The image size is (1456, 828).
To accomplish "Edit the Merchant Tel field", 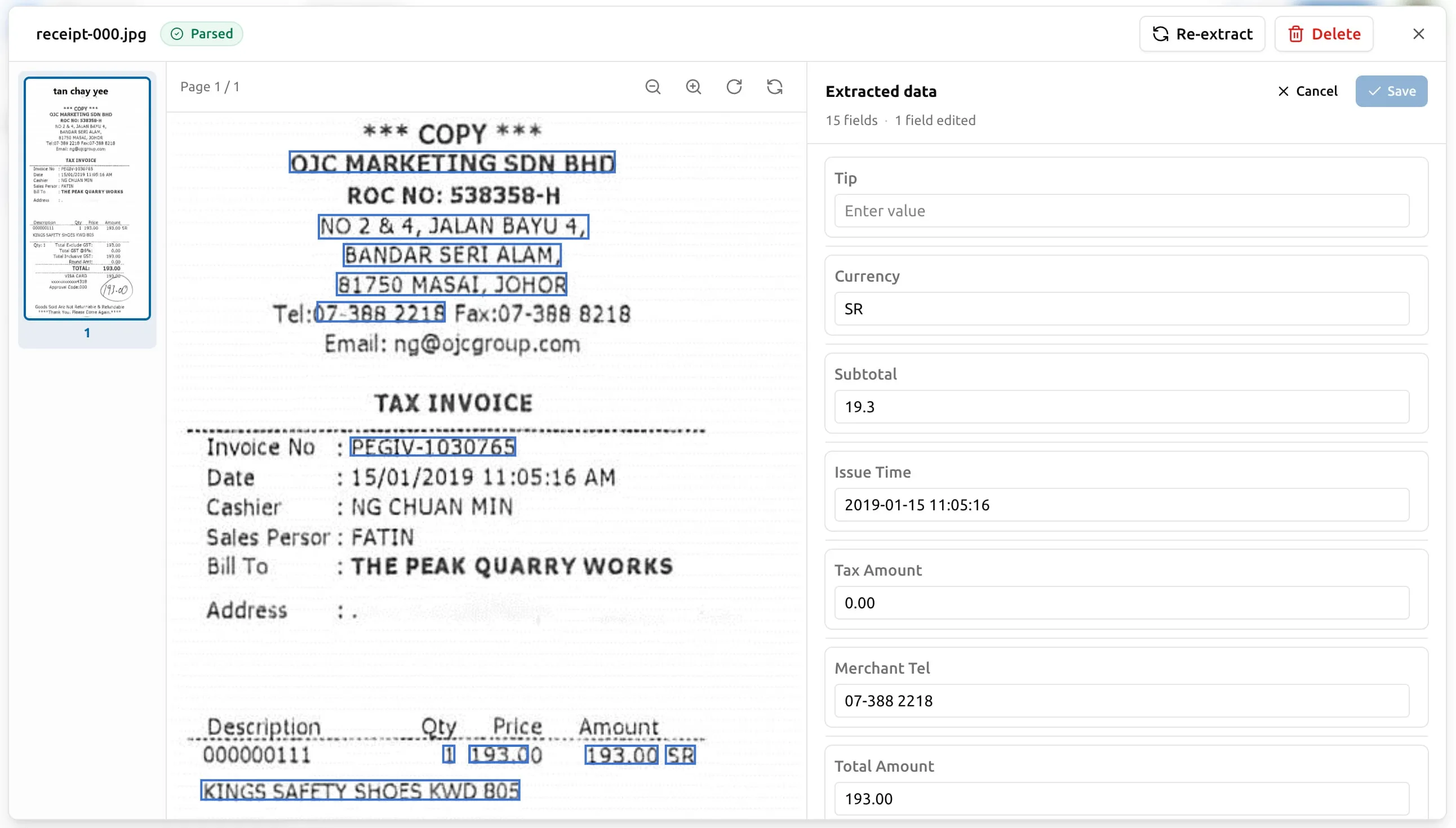I will [x=1121, y=701].
